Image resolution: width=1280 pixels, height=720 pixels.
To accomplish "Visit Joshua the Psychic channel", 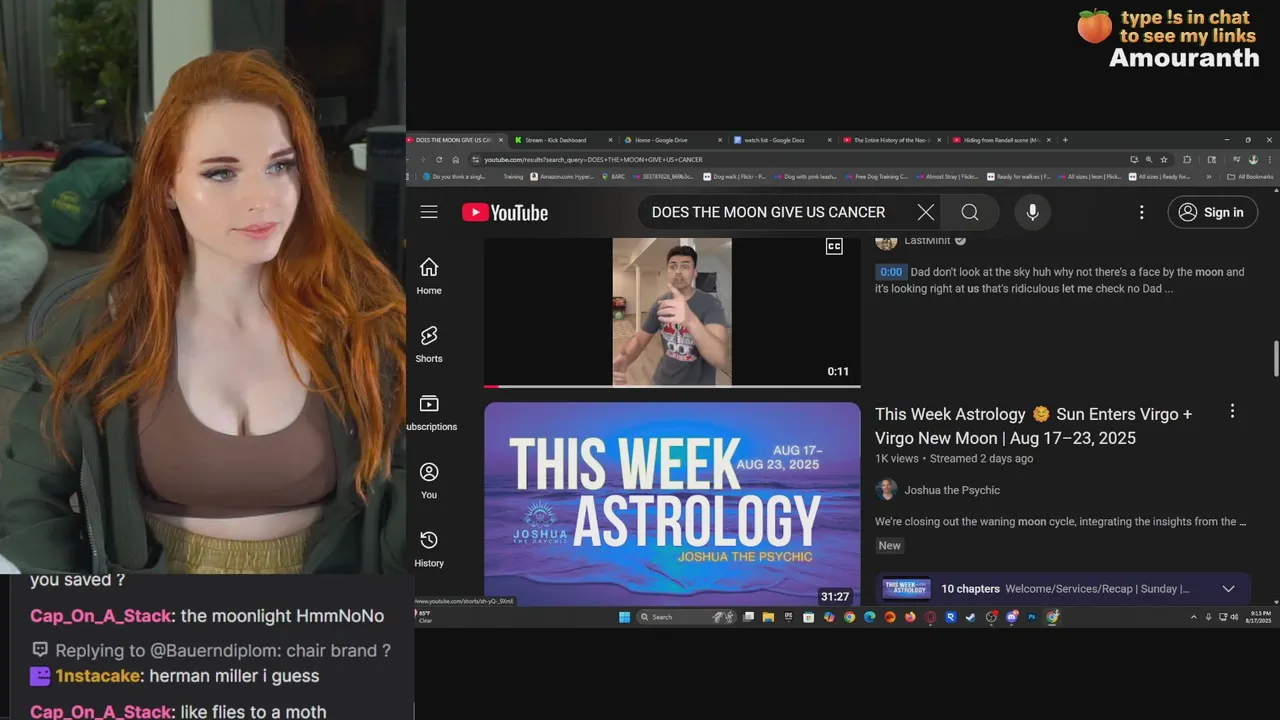I will (x=952, y=490).
